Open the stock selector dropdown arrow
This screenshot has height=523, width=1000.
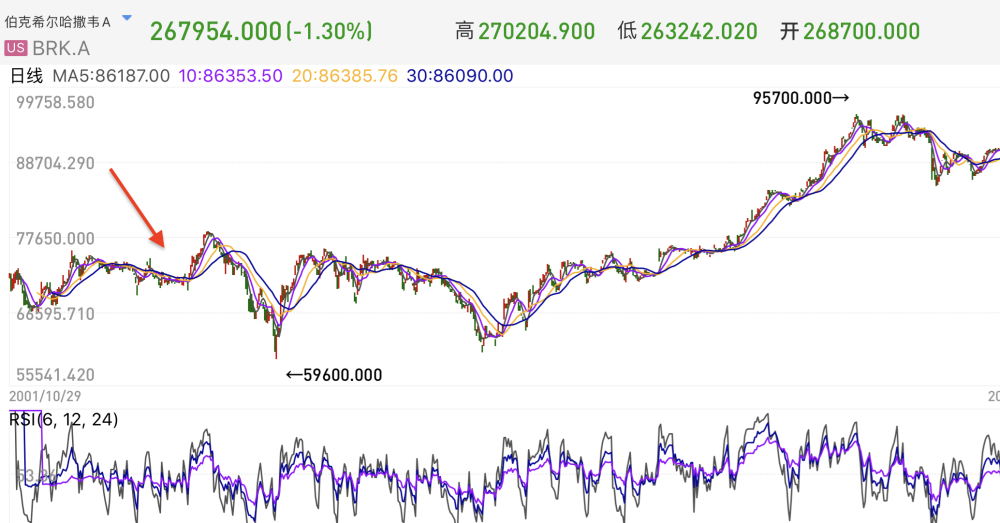click(127, 18)
